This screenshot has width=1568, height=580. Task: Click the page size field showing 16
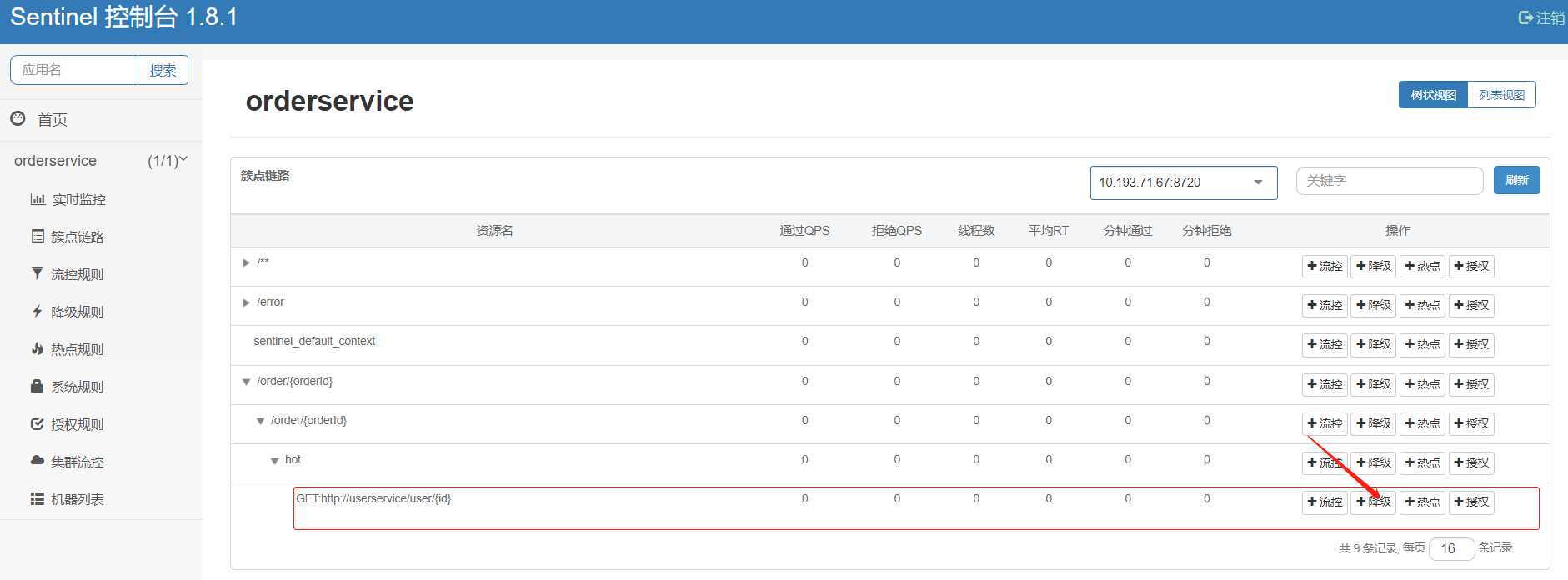1451,548
